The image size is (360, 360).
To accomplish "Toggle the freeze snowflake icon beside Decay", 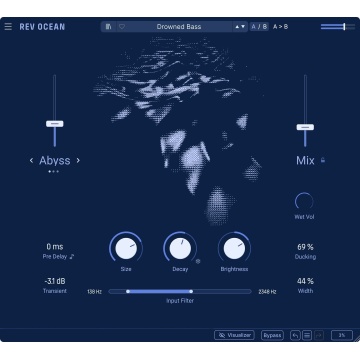I will click(x=198, y=262).
